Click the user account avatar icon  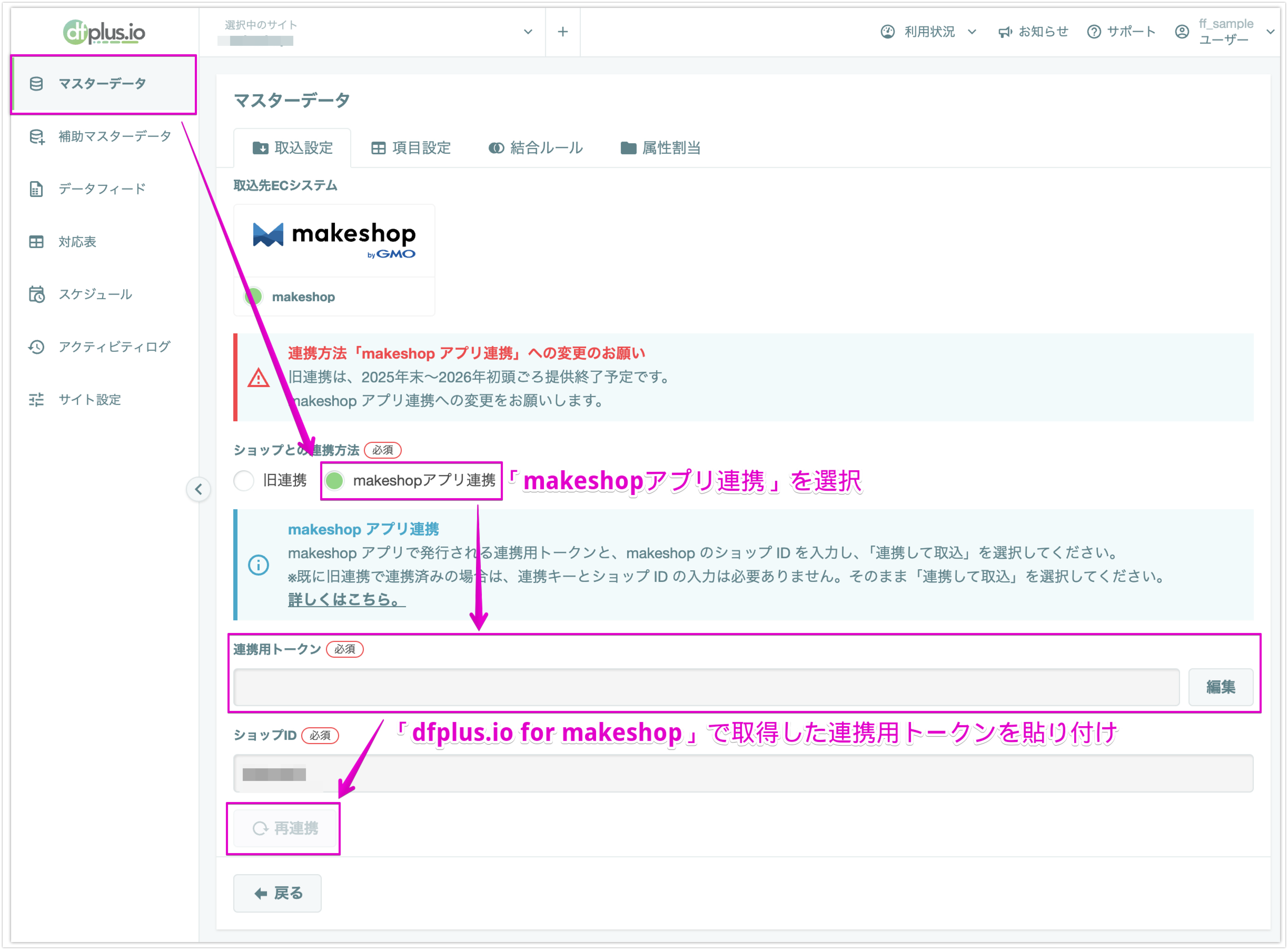coord(1182,32)
